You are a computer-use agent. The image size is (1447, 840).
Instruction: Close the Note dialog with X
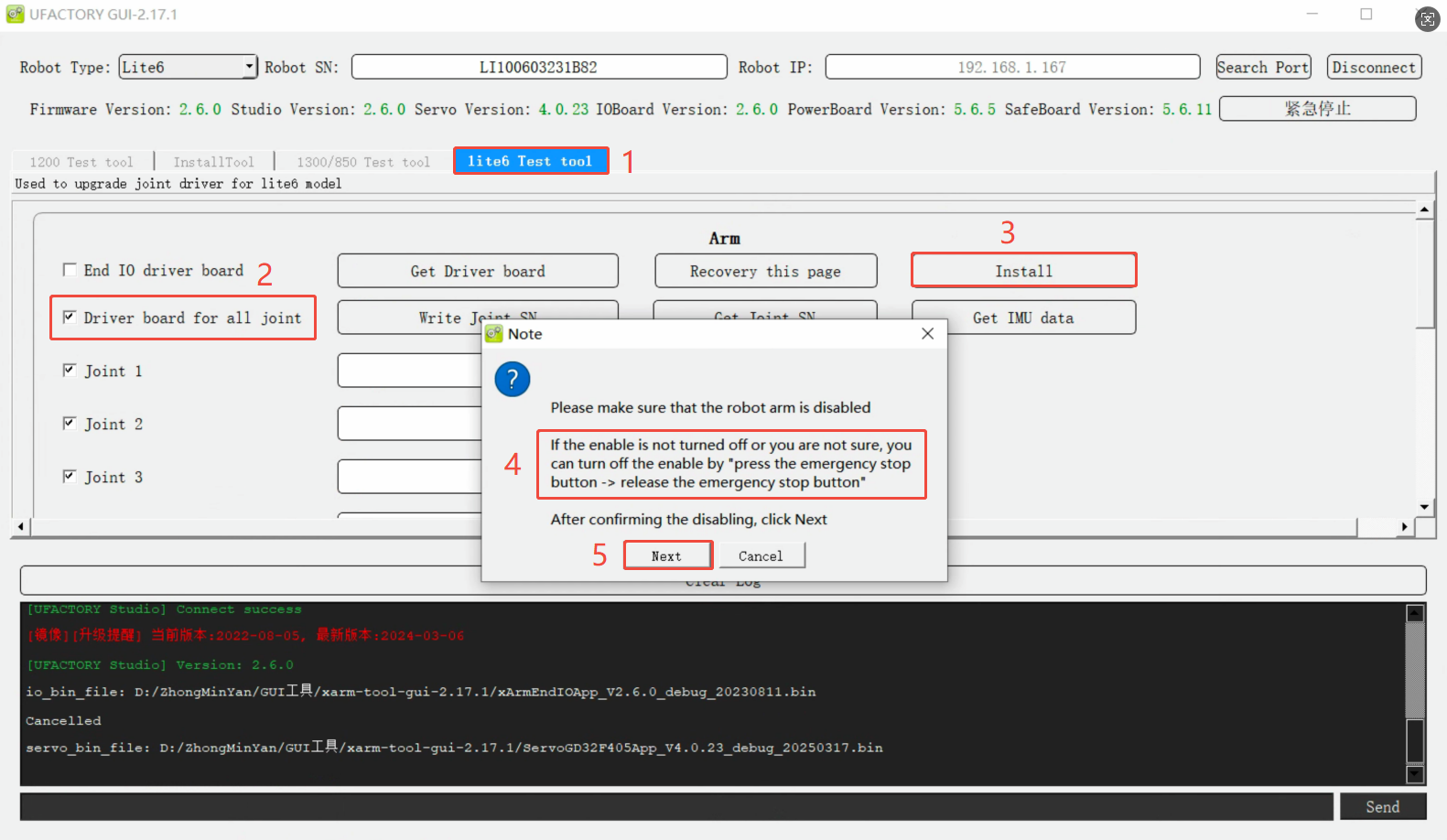pyautogui.click(x=927, y=334)
